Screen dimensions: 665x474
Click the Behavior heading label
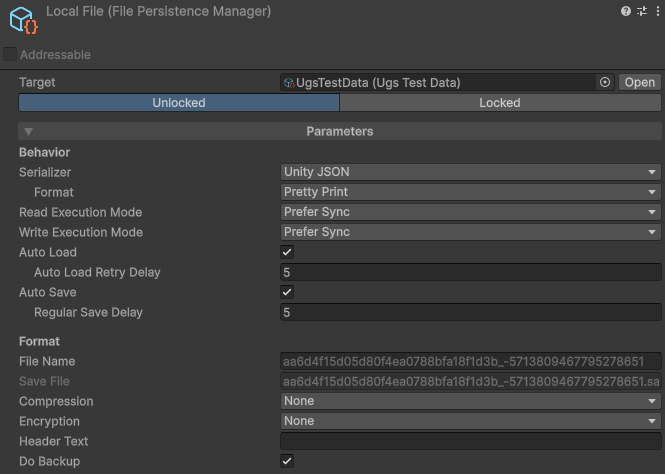(x=45, y=152)
